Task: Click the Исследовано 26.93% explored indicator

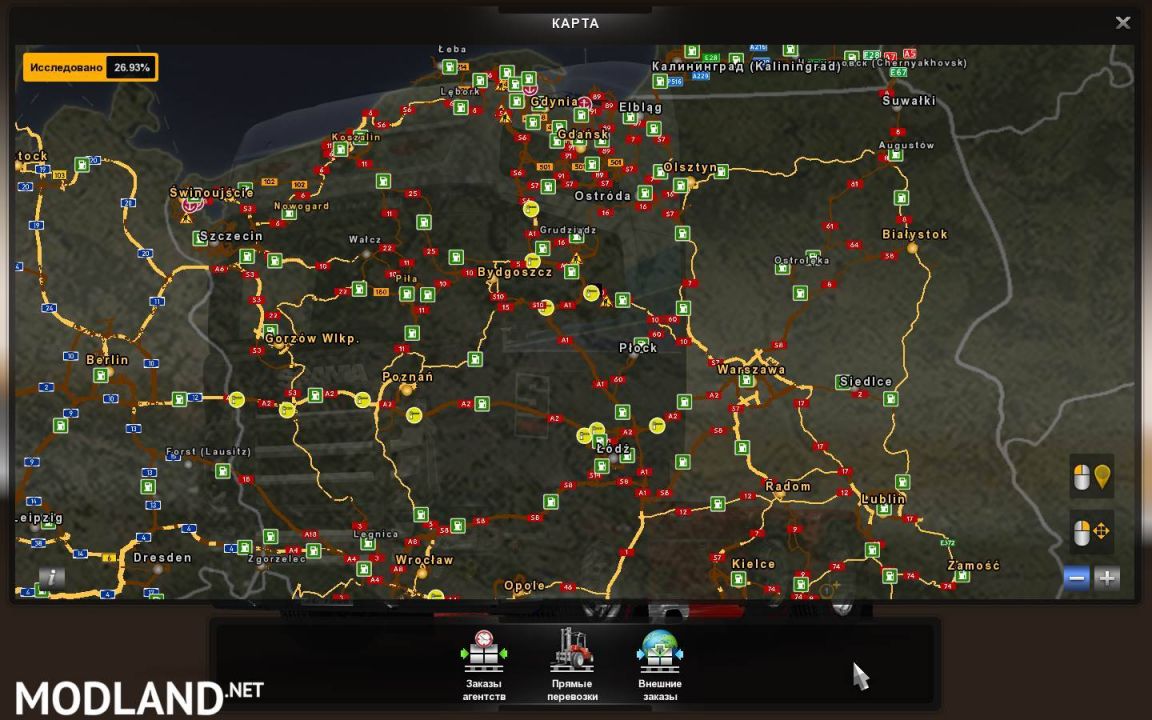Action: tap(90, 68)
